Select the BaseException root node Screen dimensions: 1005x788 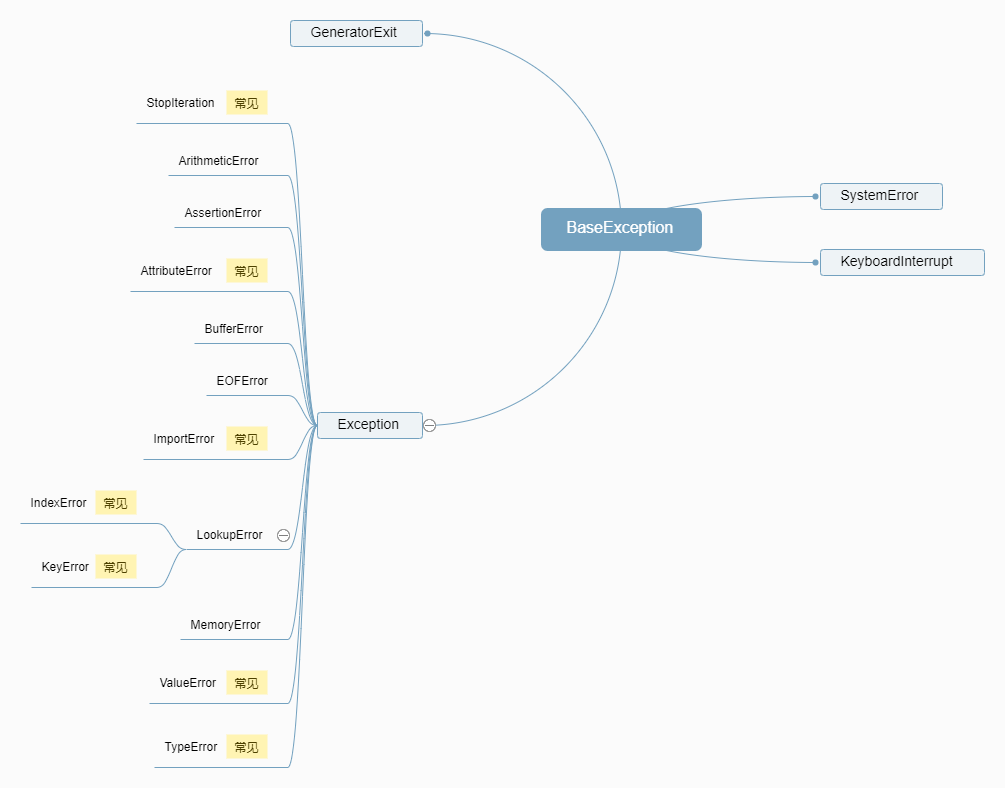(620, 228)
